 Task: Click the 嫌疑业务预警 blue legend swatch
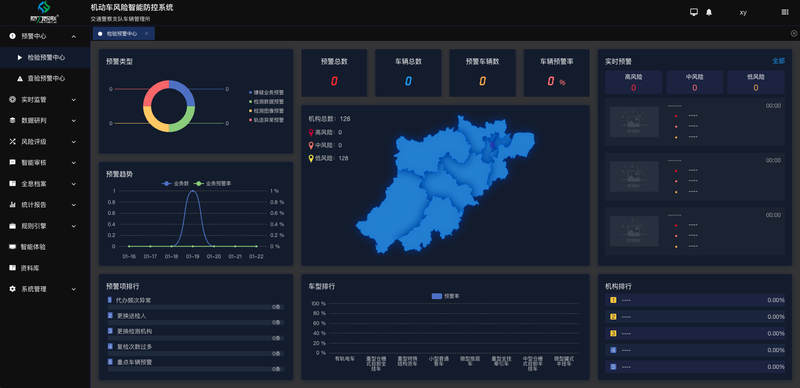click(x=251, y=92)
